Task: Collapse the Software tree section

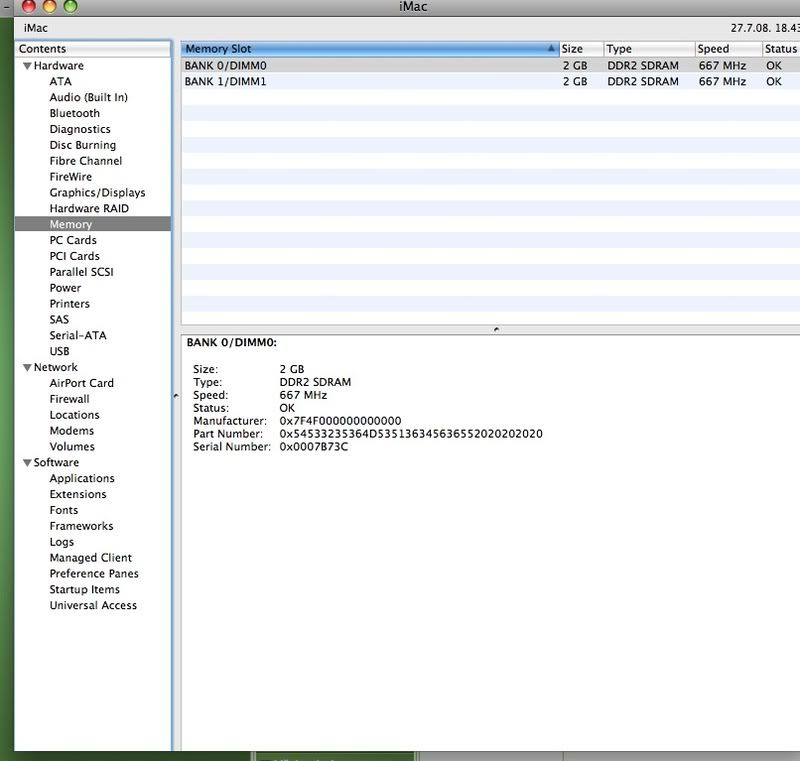Action: 28,463
